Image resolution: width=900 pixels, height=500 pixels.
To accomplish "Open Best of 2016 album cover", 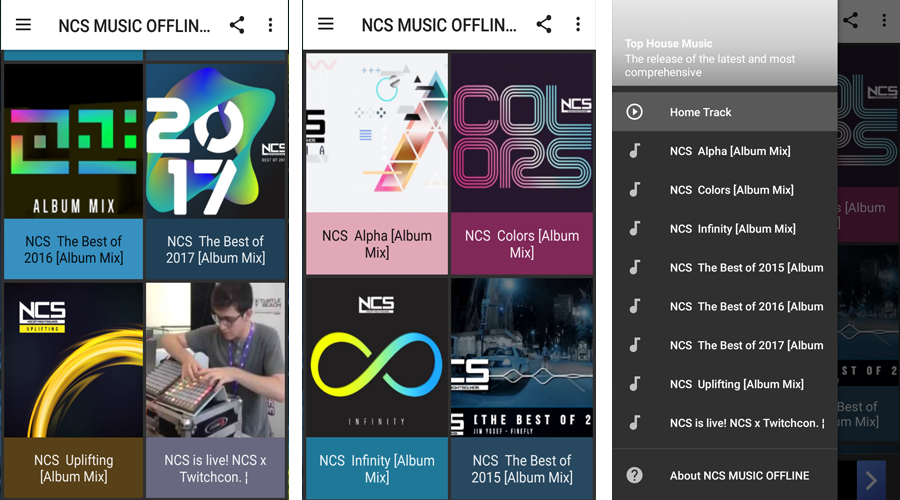I will pos(73,141).
